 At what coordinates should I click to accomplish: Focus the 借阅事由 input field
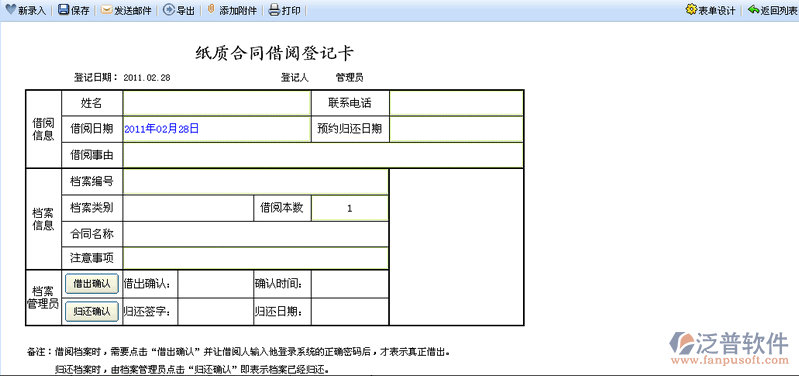[x=323, y=155]
